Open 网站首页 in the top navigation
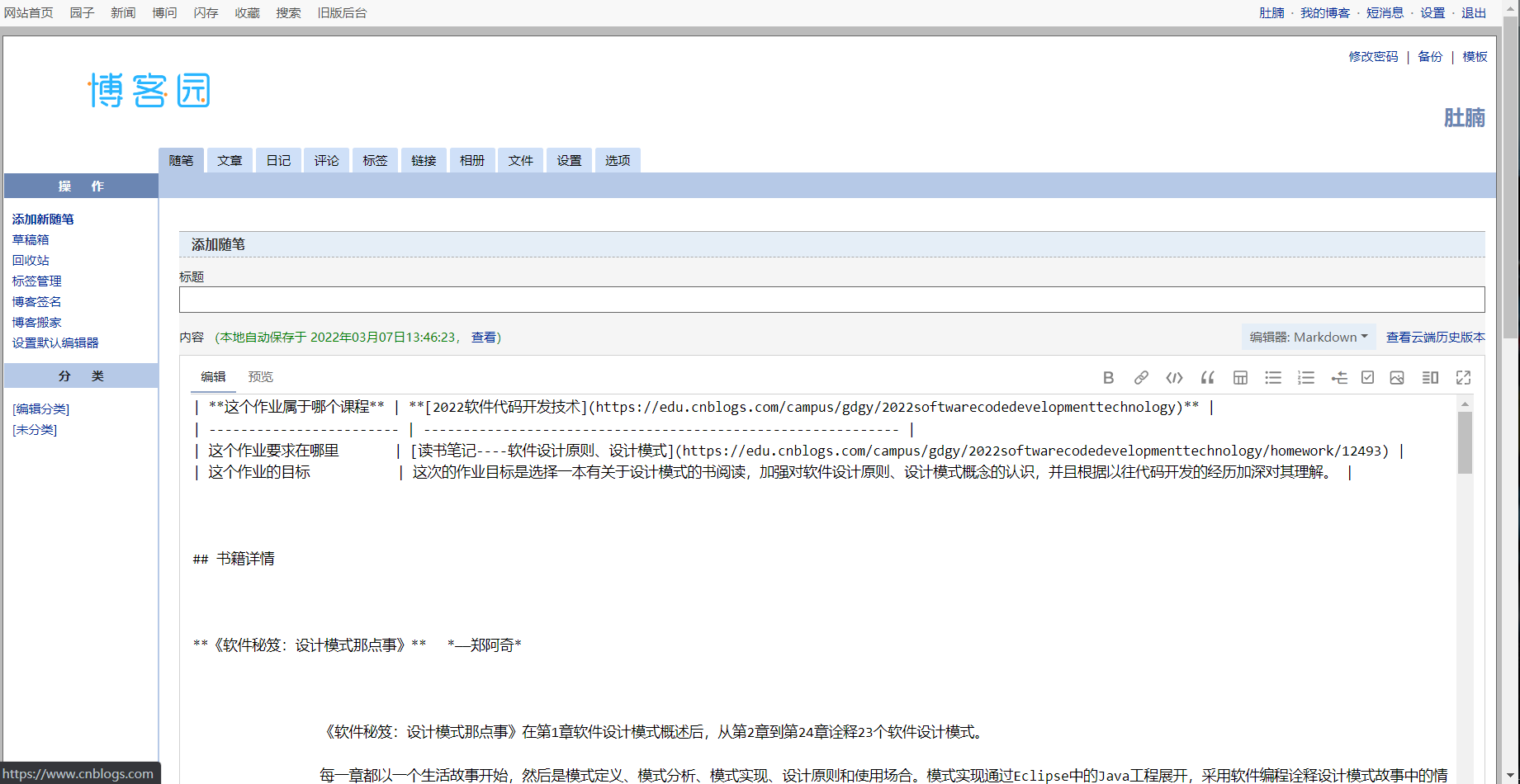This screenshot has width=1520, height=784. click(x=29, y=12)
